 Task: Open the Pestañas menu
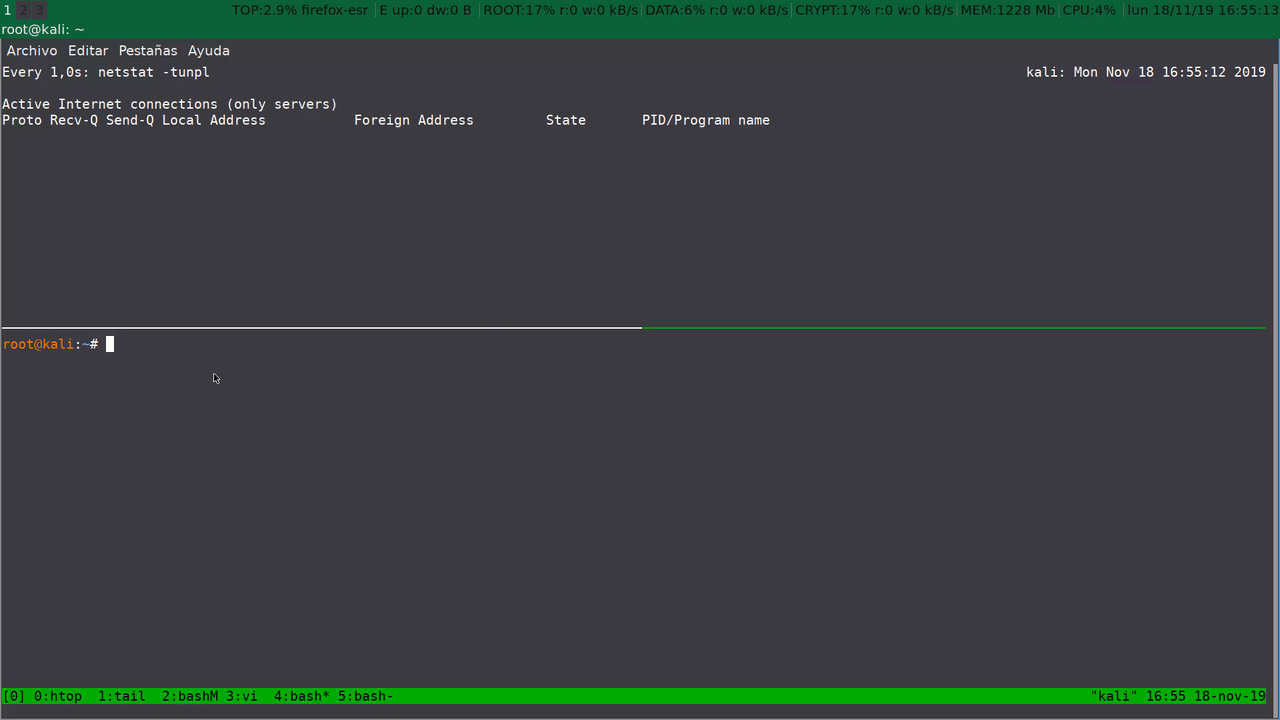(148, 51)
